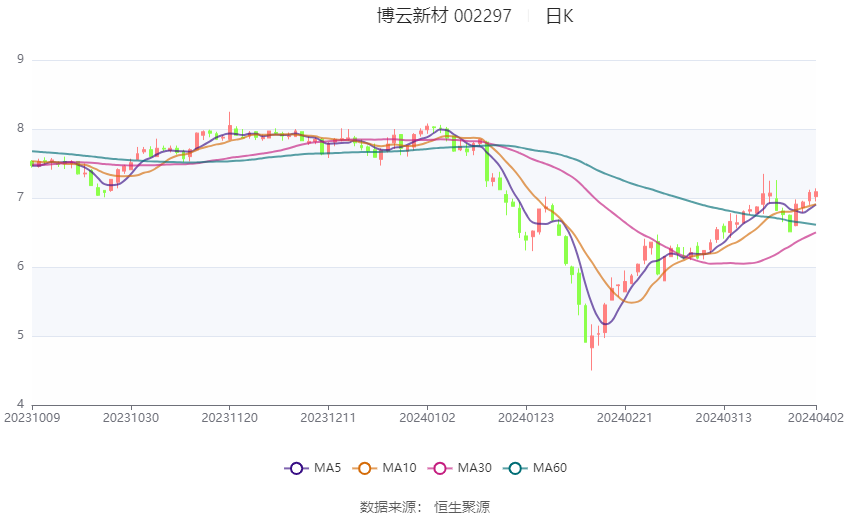
Task: Toggle the MA30 legend series
Action: click(460, 468)
